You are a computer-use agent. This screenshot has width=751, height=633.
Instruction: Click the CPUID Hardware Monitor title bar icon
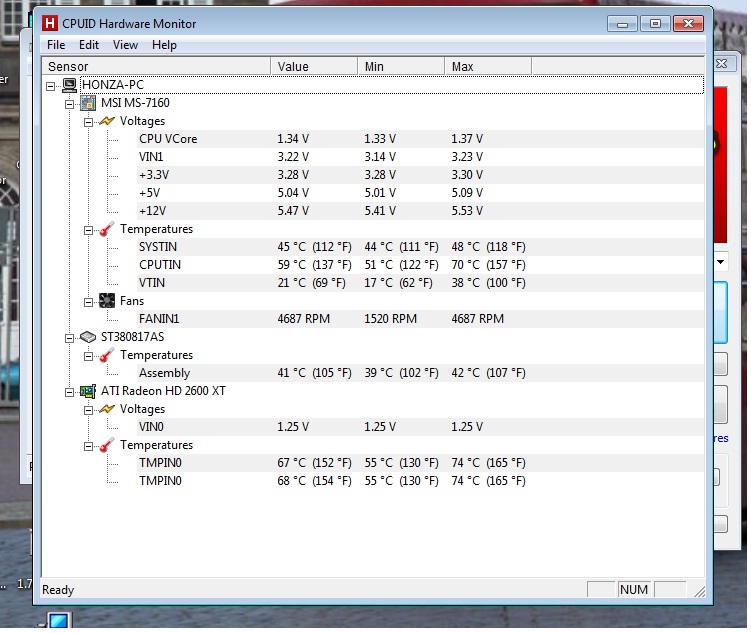coord(49,23)
